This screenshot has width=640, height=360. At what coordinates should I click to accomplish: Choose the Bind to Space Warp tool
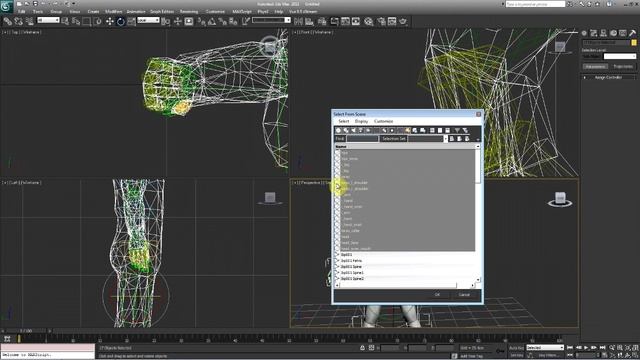(x=29, y=21)
